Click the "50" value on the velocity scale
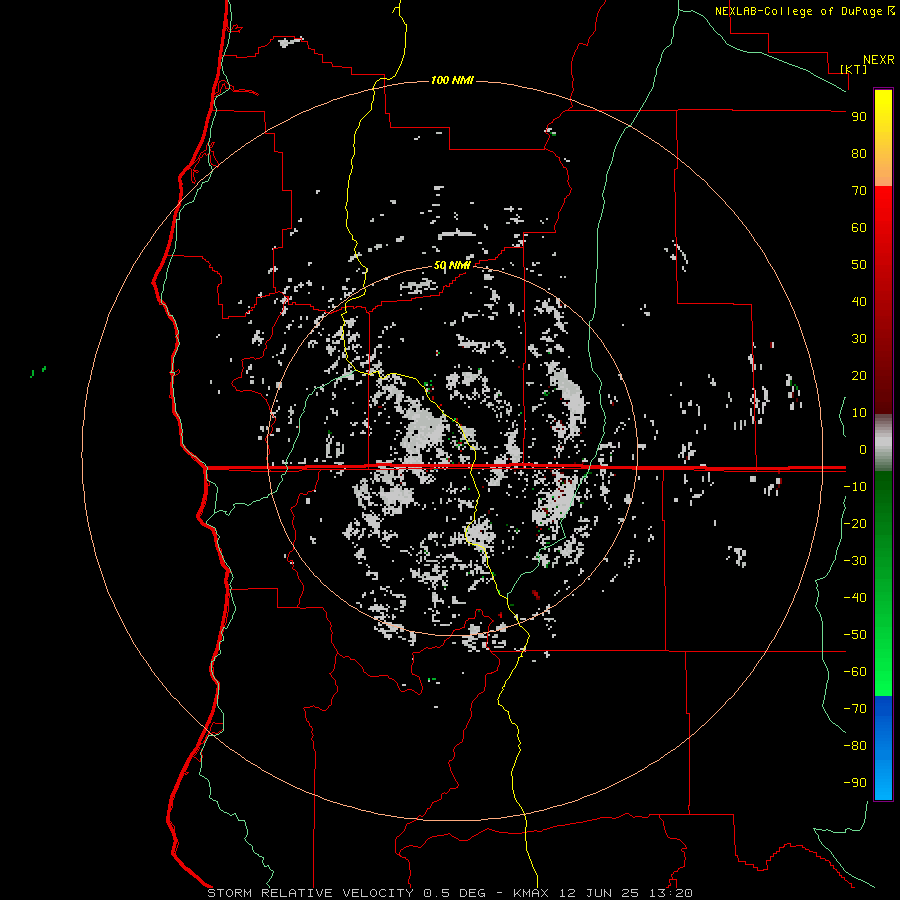Viewport: 900px width, 900px height. [859, 265]
